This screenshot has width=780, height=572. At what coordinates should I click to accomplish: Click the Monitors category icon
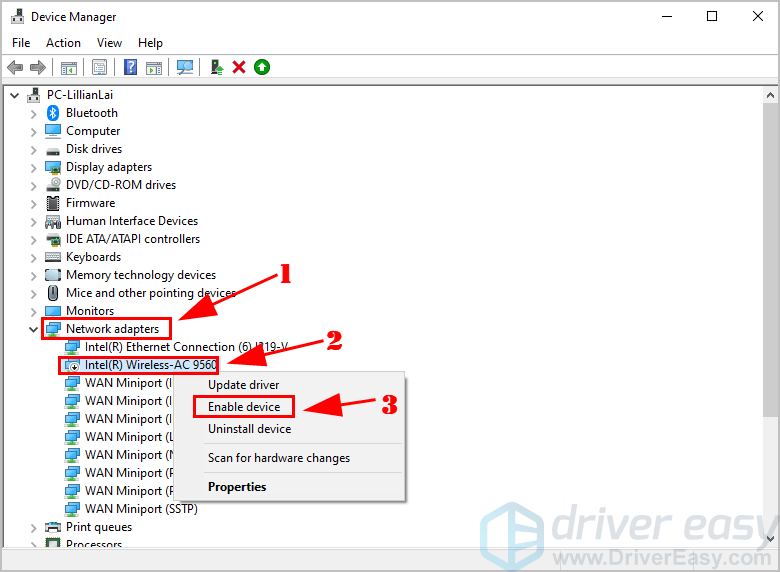(53, 311)
